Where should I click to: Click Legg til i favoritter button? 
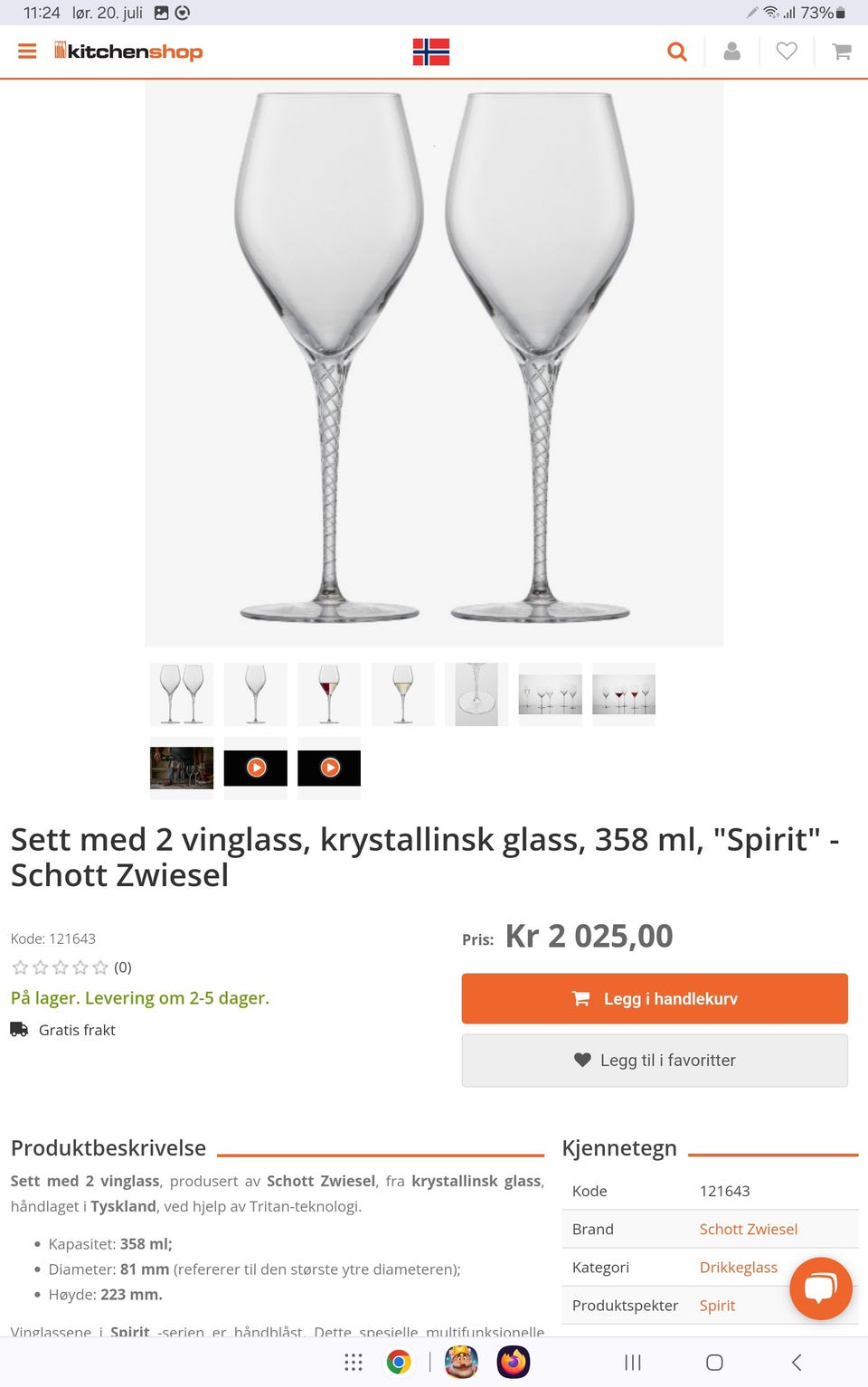pos(655,1060)
